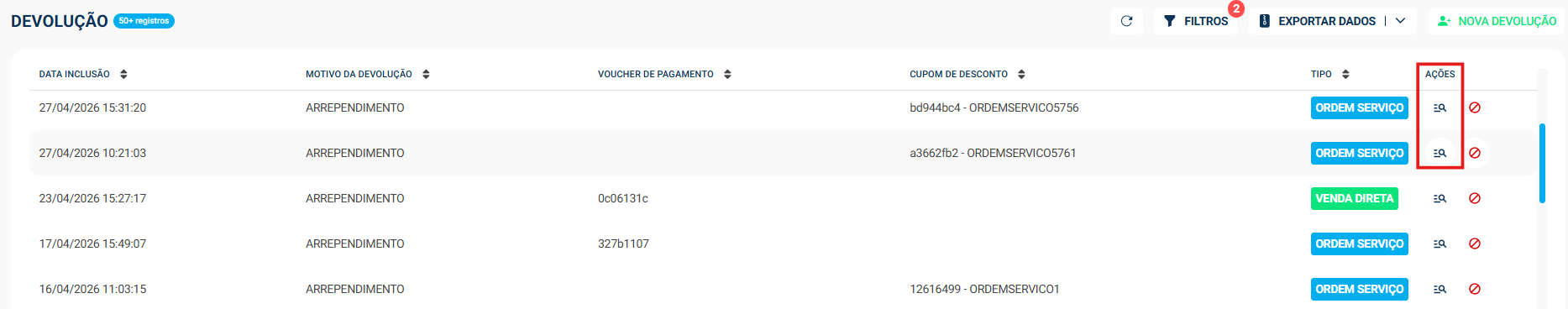Click the blue vertical scrollbar thumb
Viewport: 1568px width, 309px height.
tap(1542, 163)
